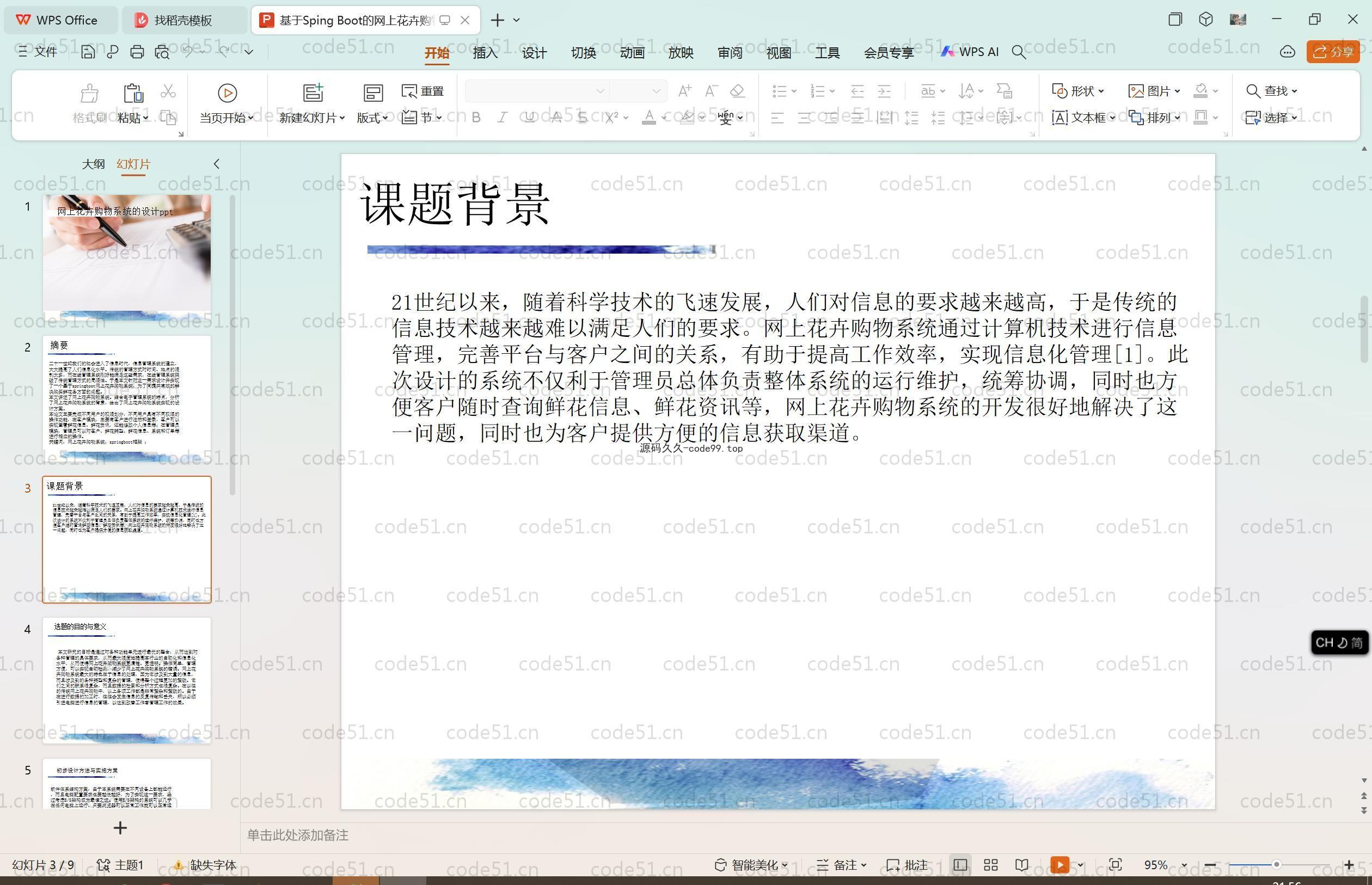This screenshot has height=885, width=1372.
Task: Click Missing Fonts warning in status bar
Action: click(205, 865)
